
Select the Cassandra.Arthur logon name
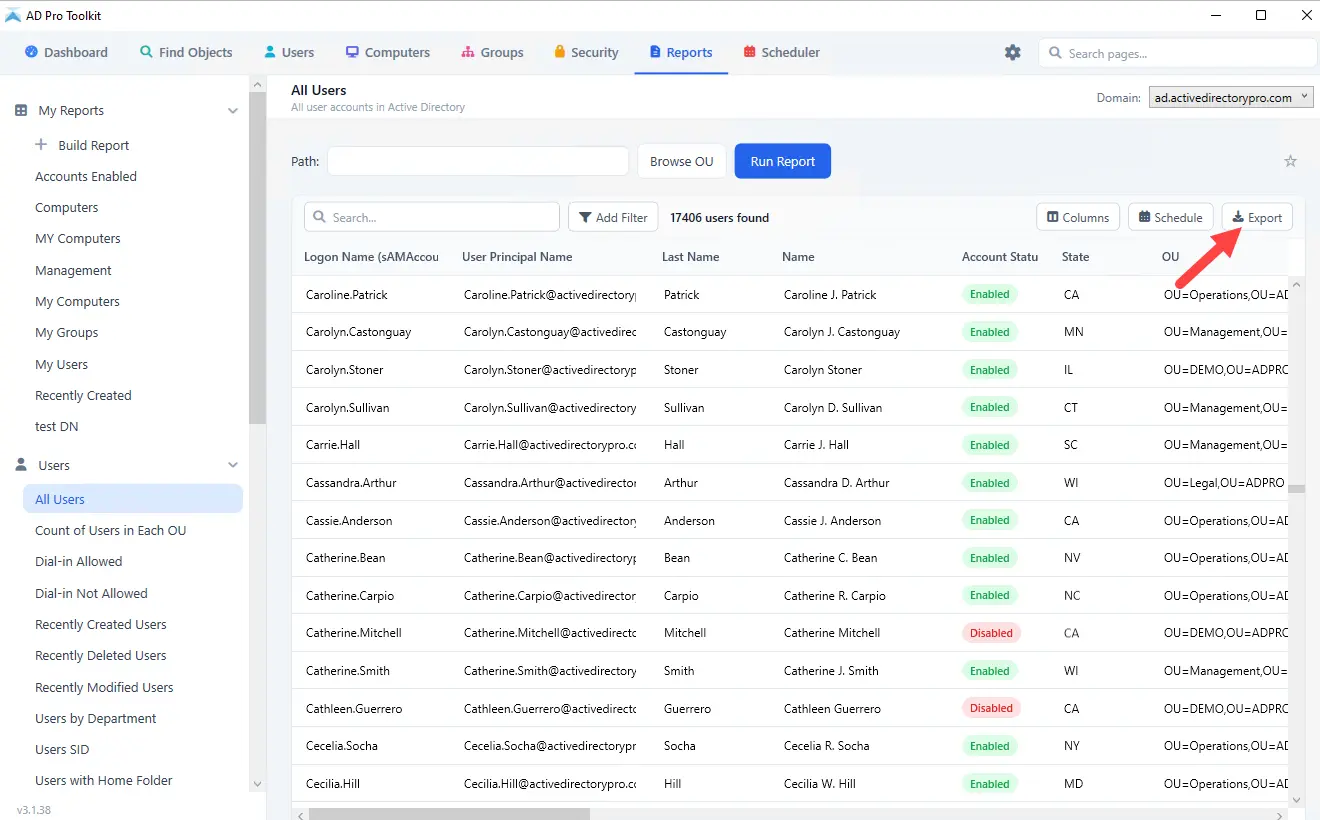pyautogui.click(x=351, y=483)
